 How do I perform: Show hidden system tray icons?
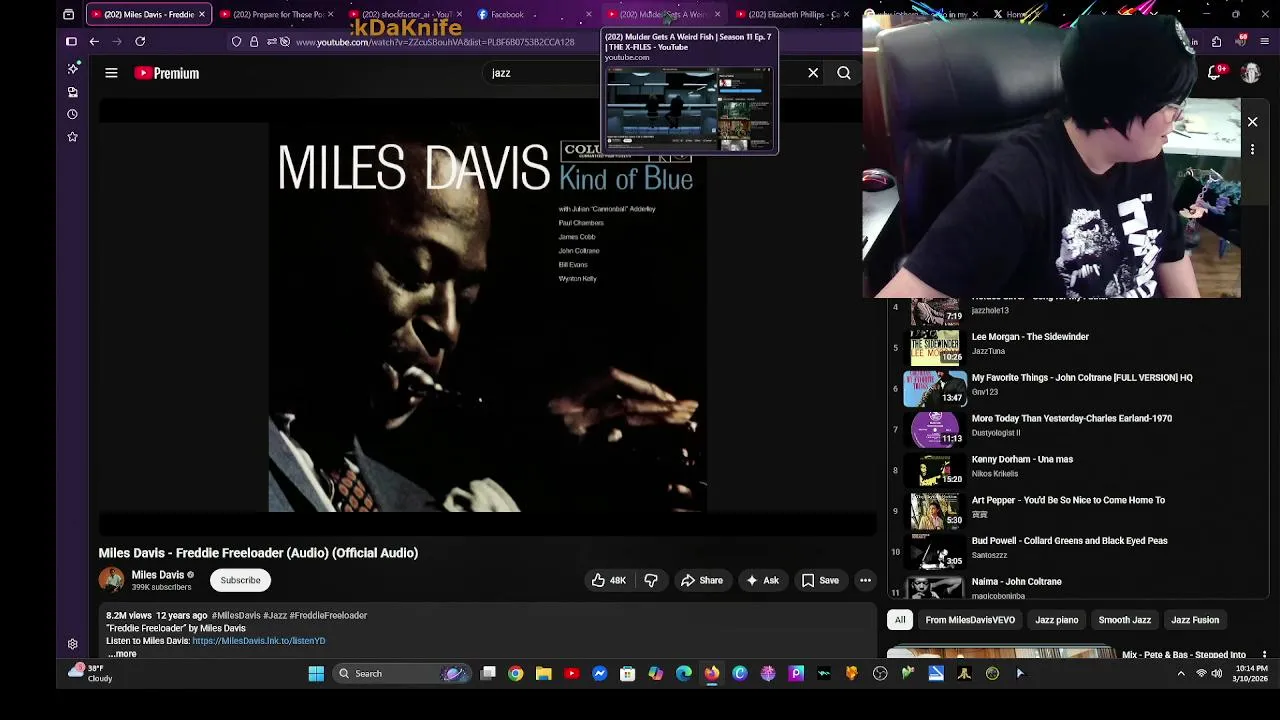point(1181,674)
